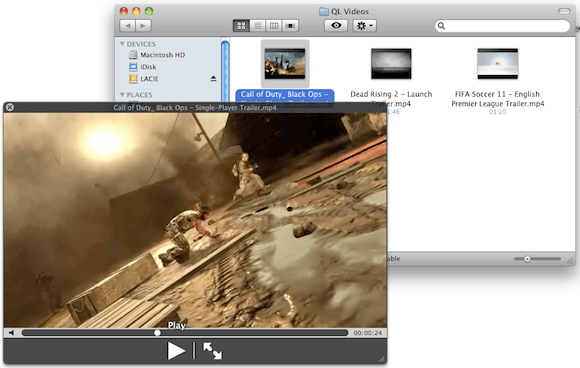Image resolution: width=580 pixels, height=368 pixels.
Task: Play the Call of Duty trailer
Action: tap(176, 351)
